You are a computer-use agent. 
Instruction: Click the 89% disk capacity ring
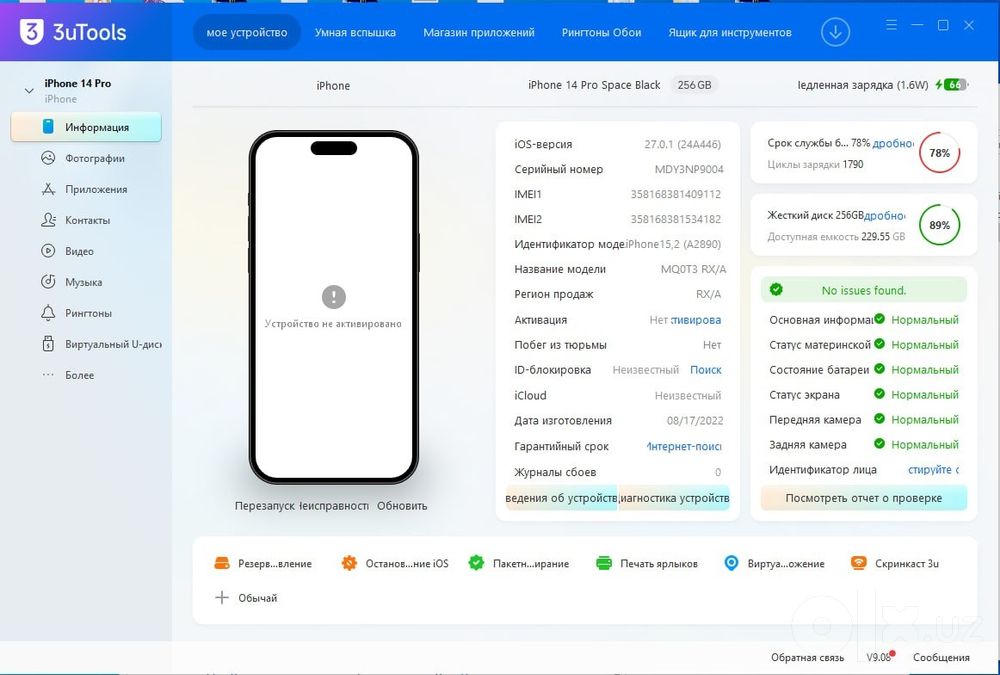coord(939,225)
